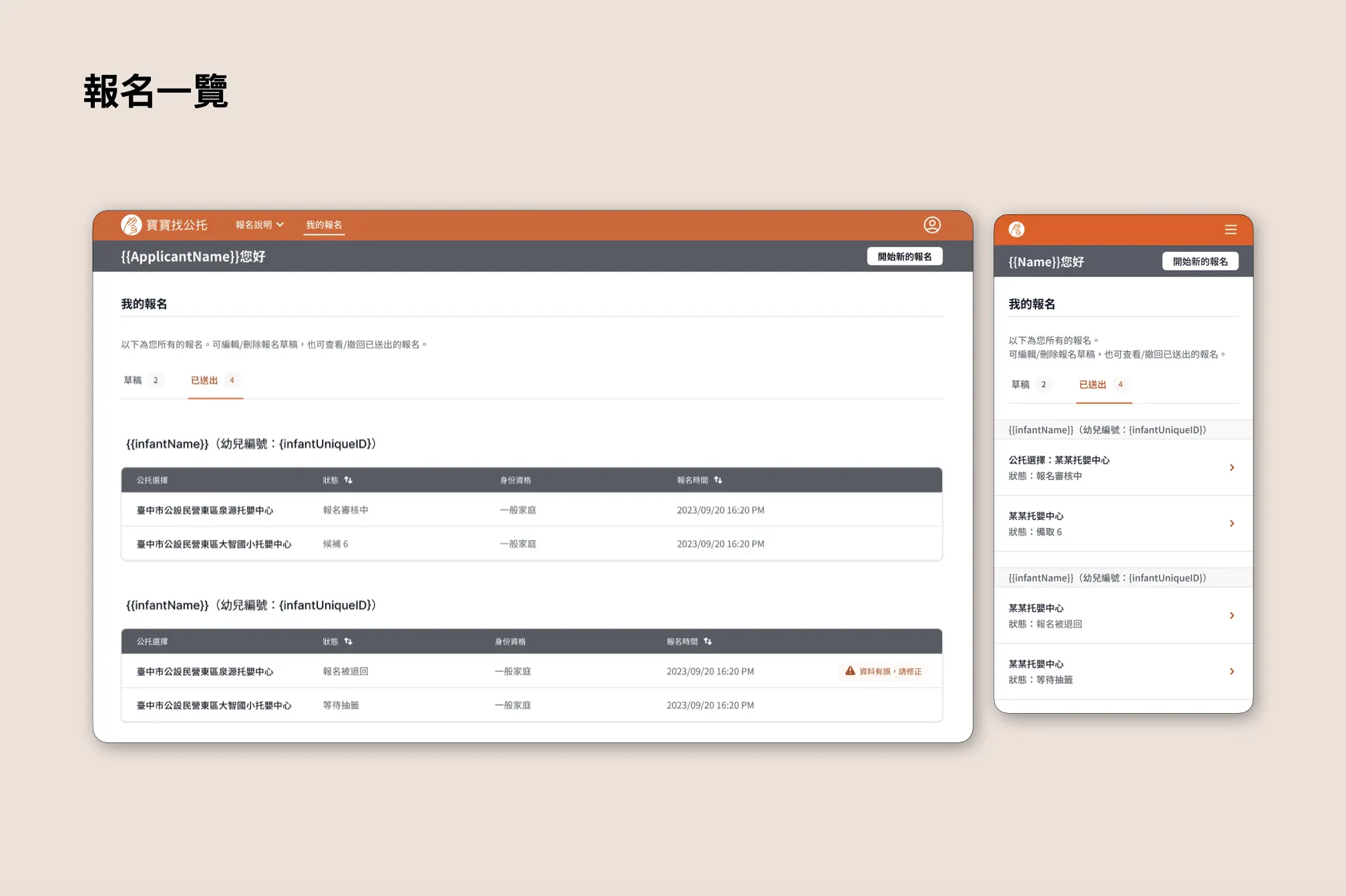Click the logo icon in the mobile header
Viewport: 1346px width, 896px height.
click(1017, 230)
